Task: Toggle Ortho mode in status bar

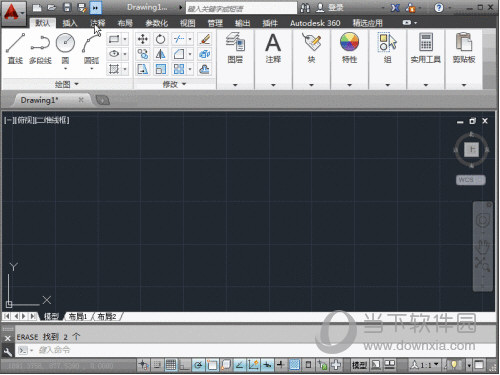Action: point(184,365)
